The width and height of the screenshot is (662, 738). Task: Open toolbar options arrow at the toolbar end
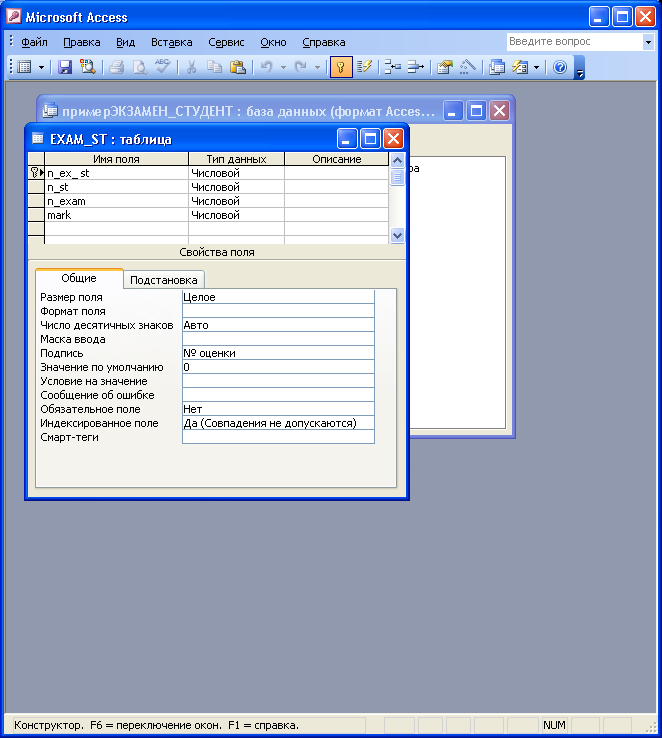pos(580,68)
